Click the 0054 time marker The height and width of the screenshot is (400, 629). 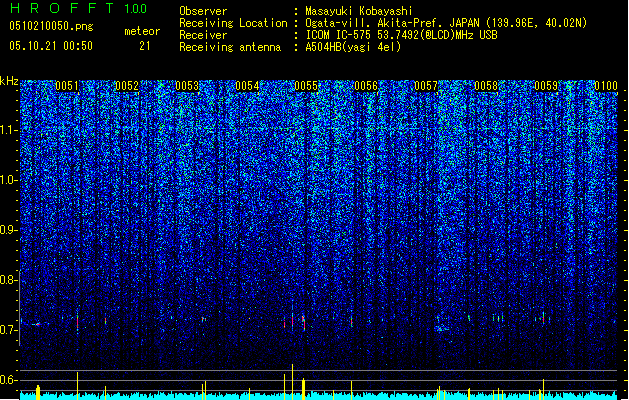[x=247, y=86]
